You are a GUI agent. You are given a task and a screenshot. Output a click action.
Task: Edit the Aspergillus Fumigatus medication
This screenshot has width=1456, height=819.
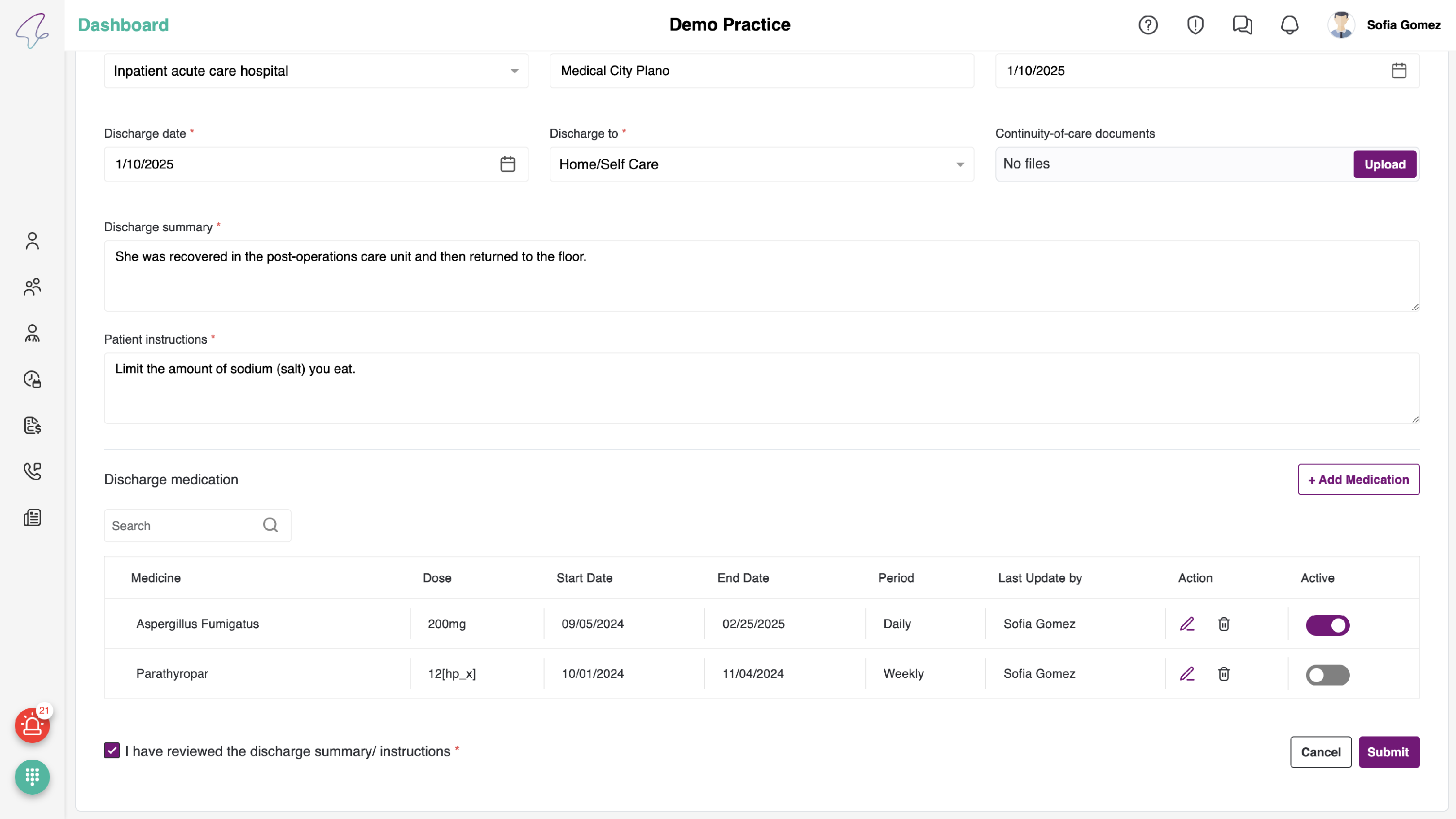tap(1187, 624)
